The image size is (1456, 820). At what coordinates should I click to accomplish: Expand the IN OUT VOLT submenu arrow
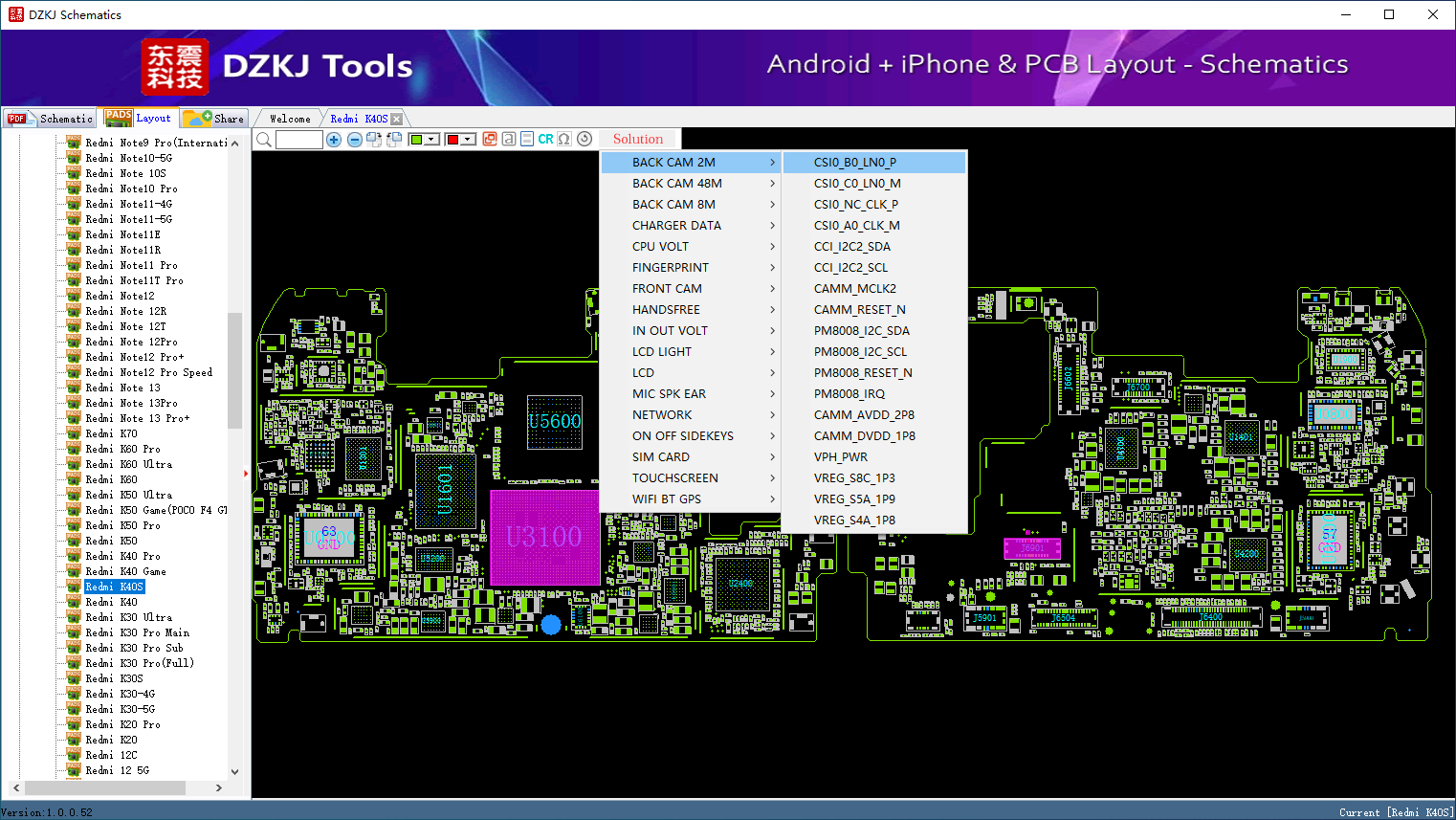772,331
